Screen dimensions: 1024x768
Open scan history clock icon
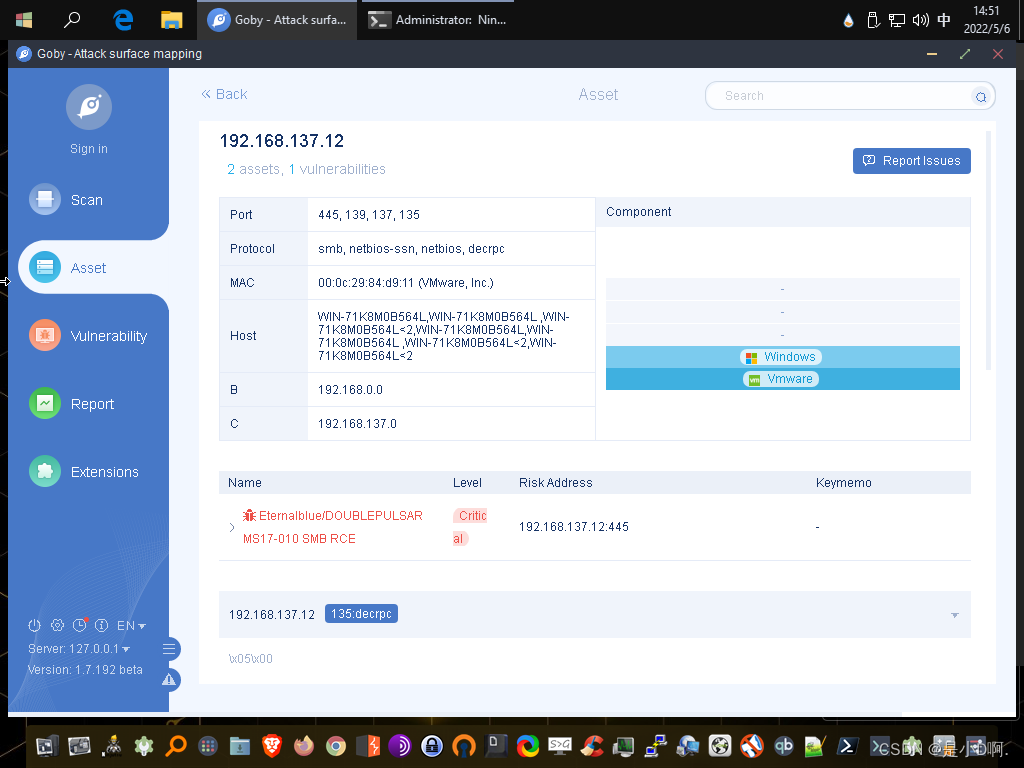tap(80, 626)
